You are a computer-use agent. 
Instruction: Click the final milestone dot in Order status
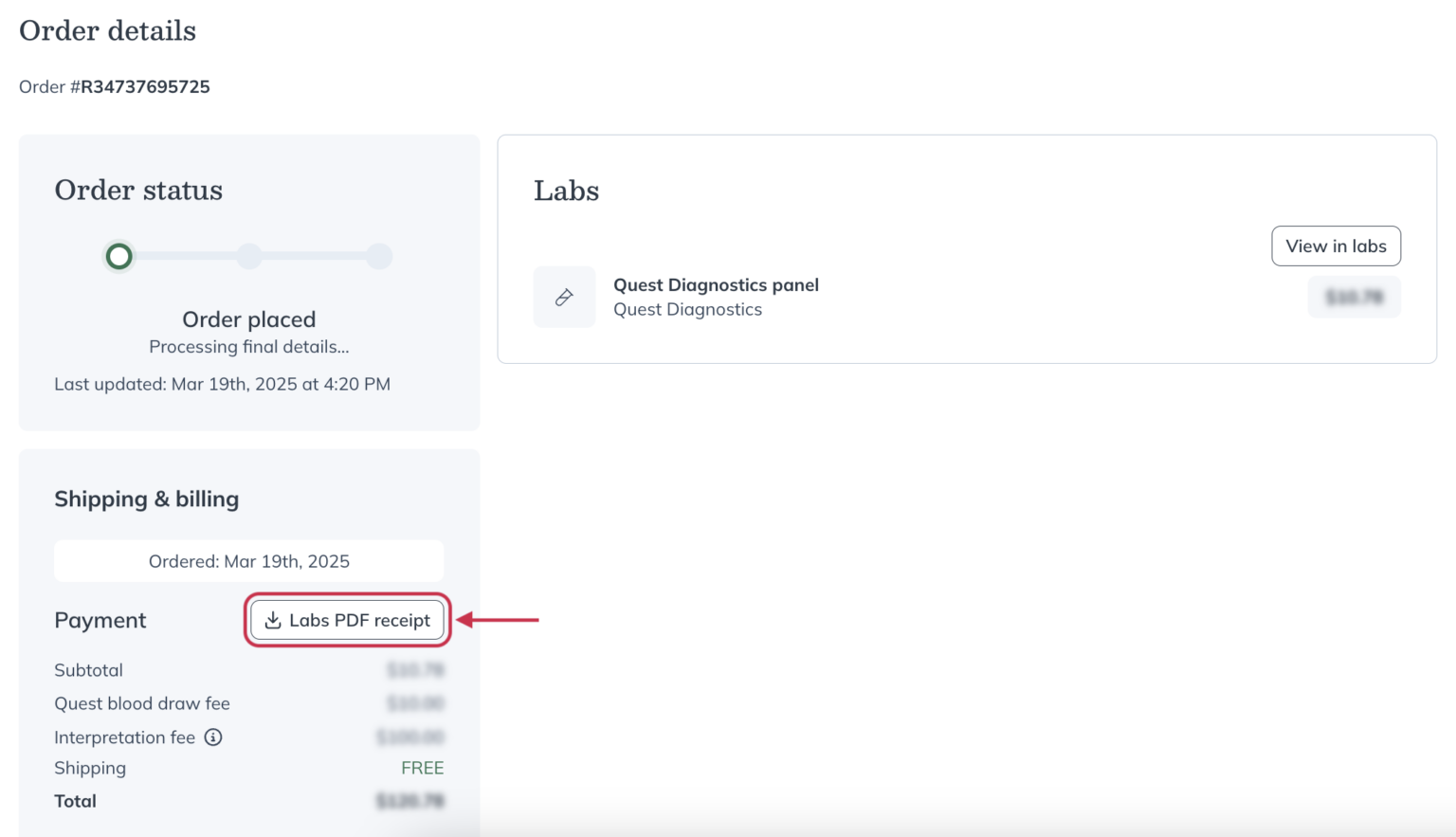[x=379, y=256]
